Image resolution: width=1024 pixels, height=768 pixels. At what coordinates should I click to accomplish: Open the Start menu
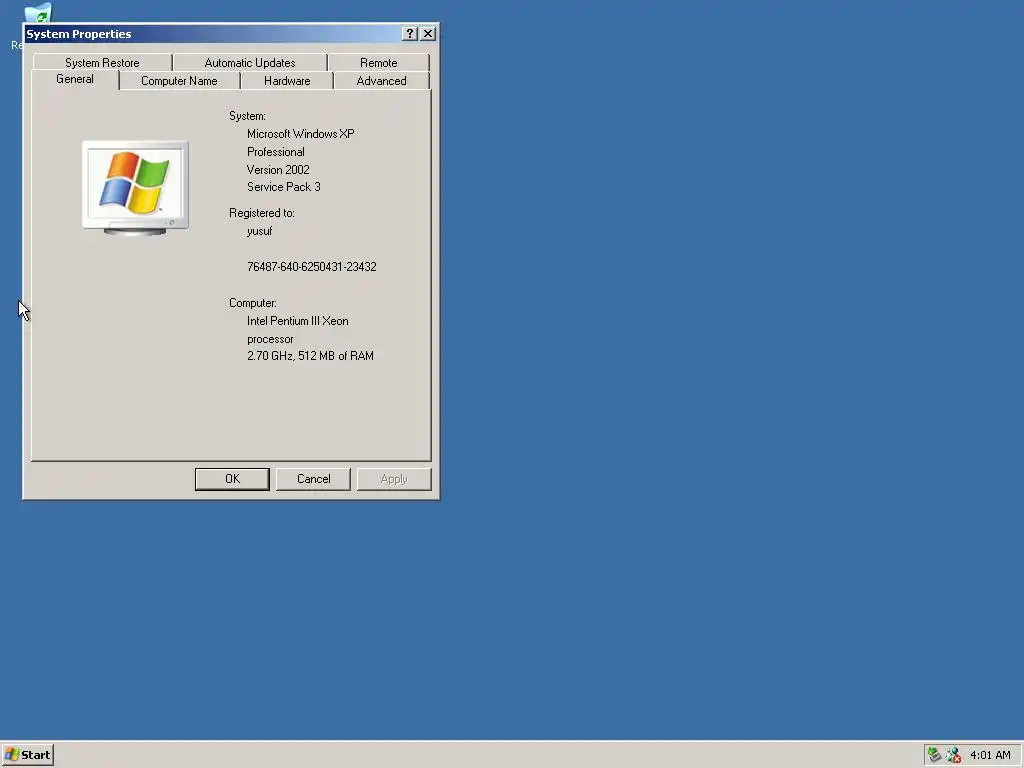[27, 755]
